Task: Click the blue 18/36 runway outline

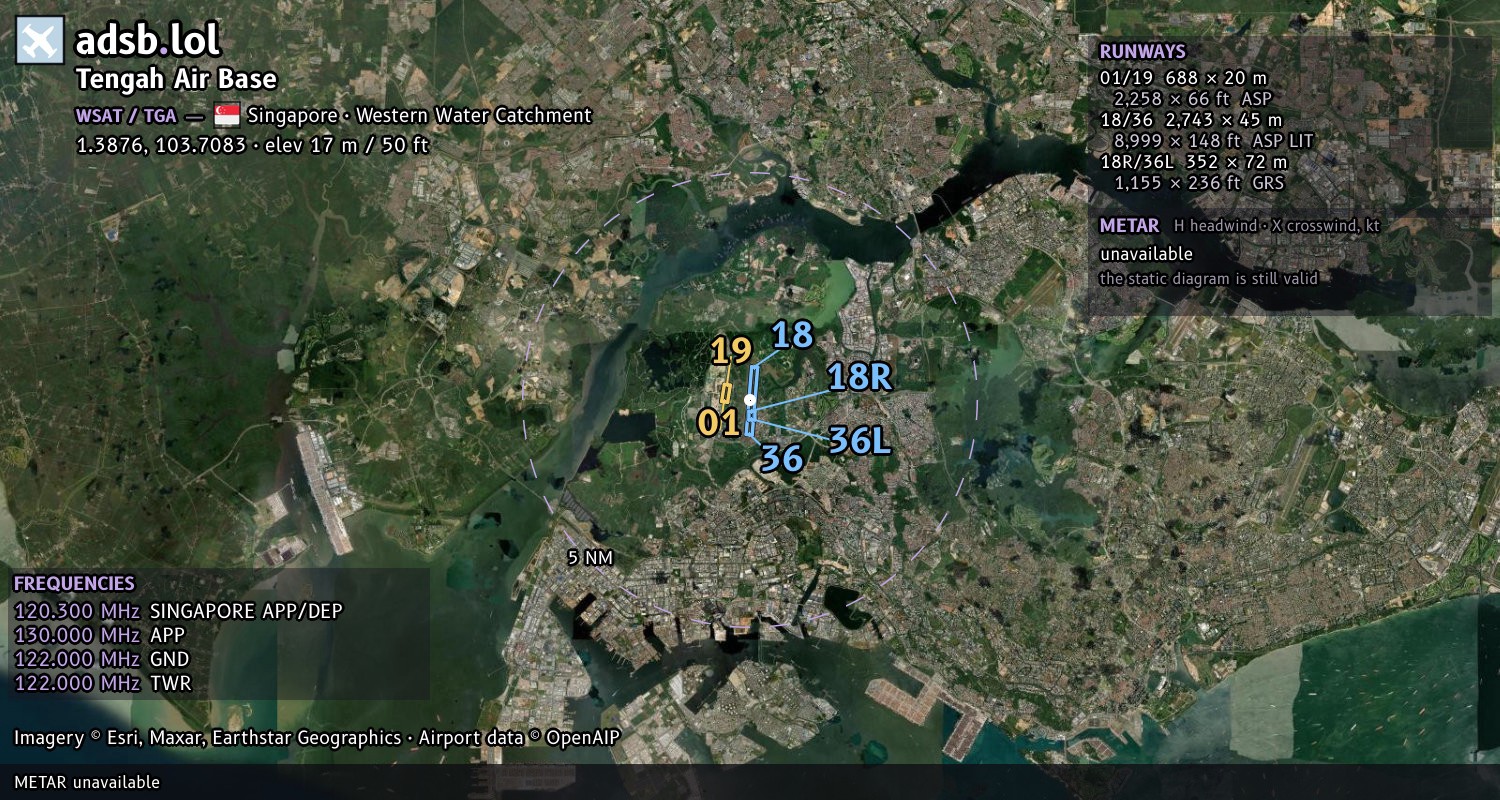Action: coord(753,400)
